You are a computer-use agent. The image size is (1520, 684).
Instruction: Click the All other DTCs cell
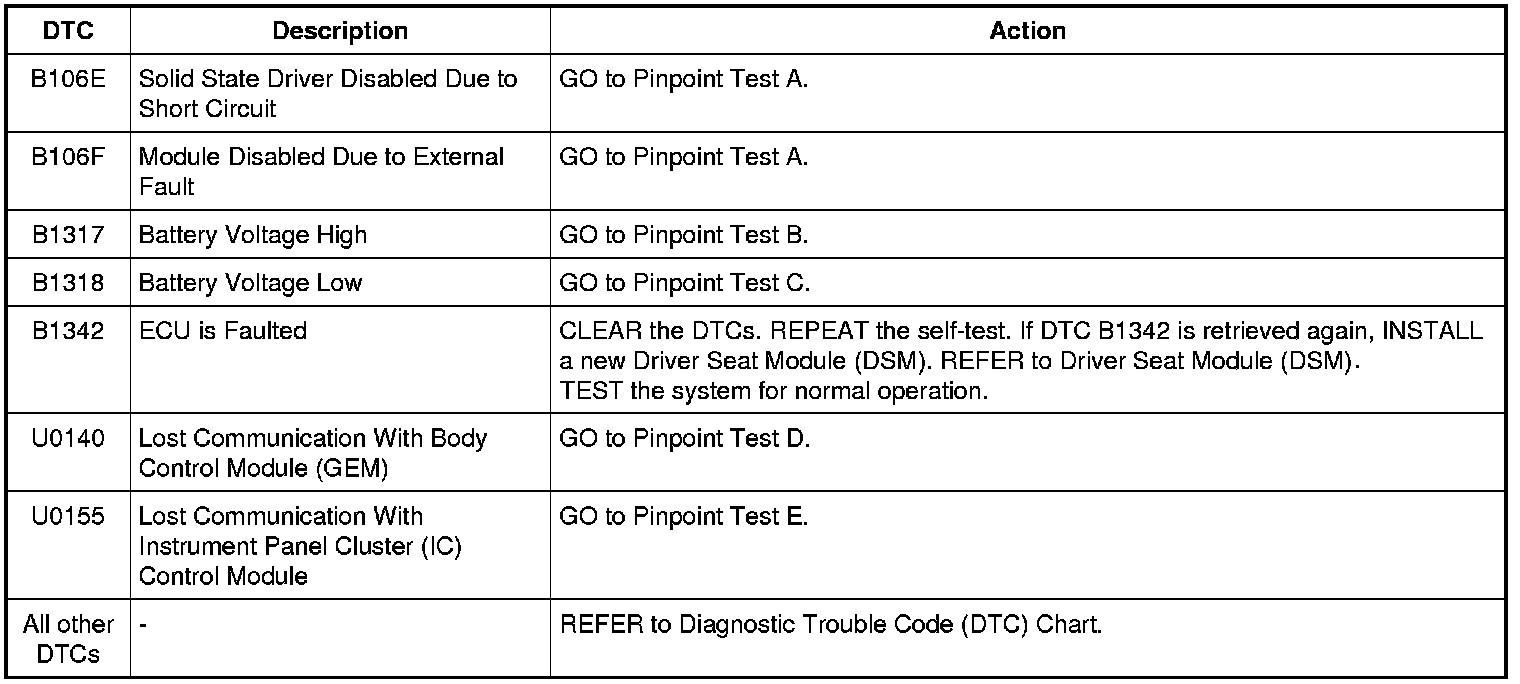point(68,640)
